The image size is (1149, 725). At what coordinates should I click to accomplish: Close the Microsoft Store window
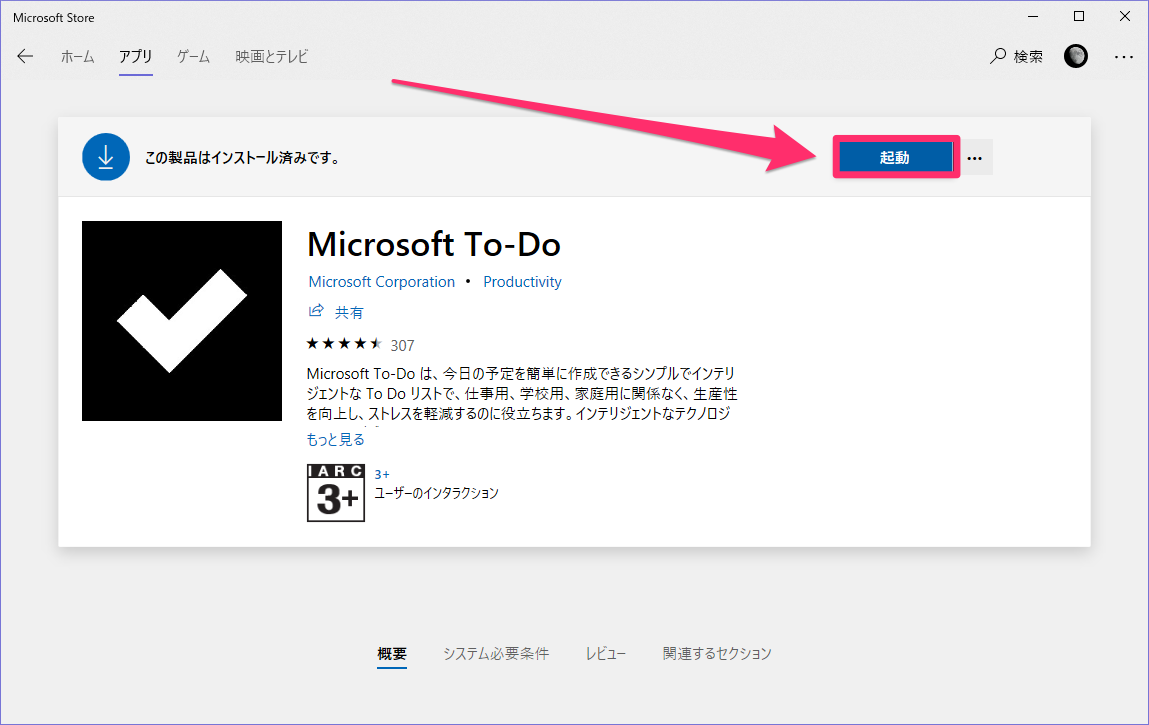(x=1125, y=16)
